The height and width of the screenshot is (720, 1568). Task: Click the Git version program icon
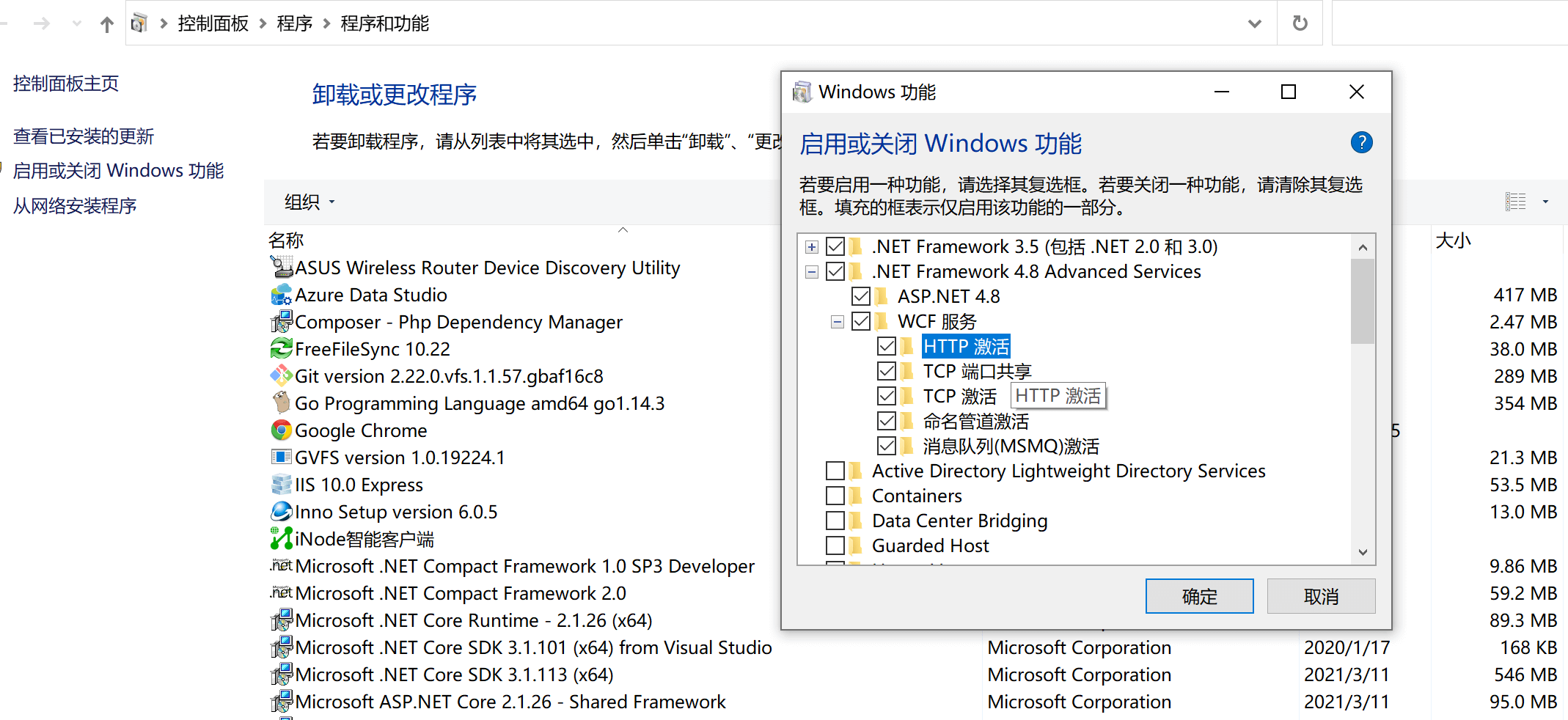click(282, 376)
